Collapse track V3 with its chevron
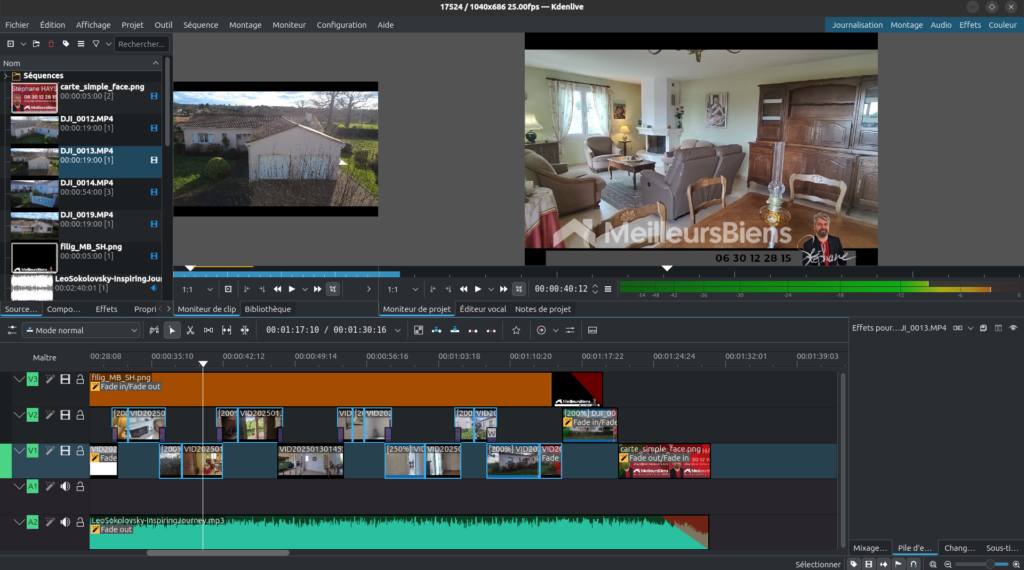Viewport: 1024px width, 570px height. [x=19, y=379]
